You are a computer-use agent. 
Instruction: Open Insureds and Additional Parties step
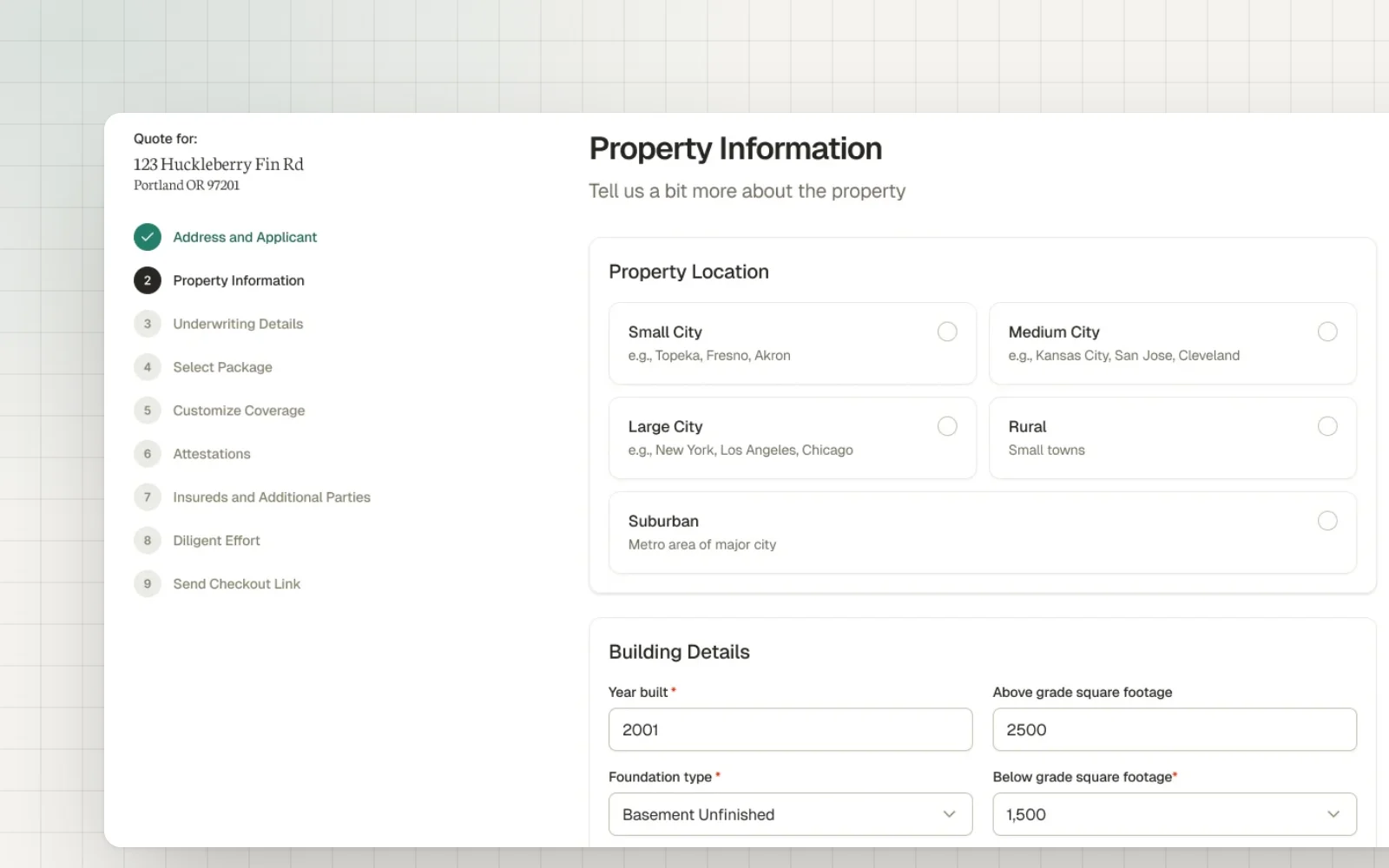pos(272,497)
